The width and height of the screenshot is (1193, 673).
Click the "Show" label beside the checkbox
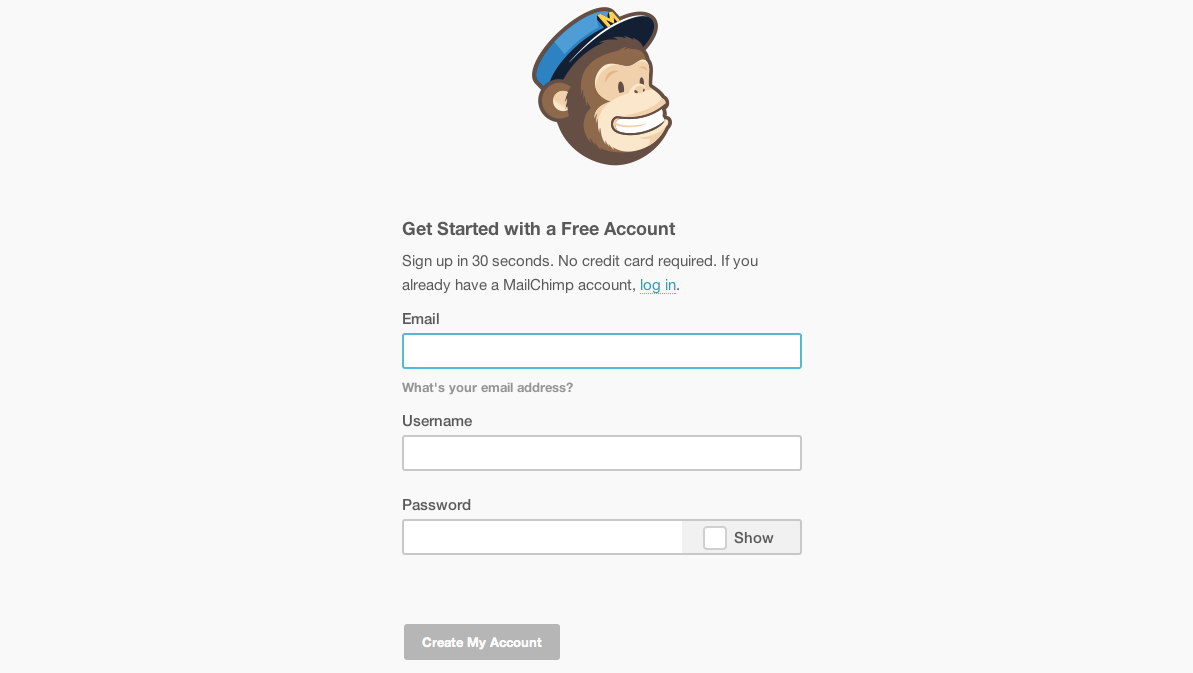tap(754, 538)
